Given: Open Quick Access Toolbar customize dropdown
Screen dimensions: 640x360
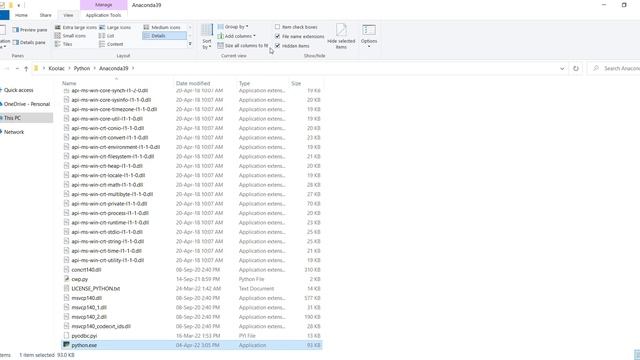Looking at the screenshot, I should tap(18, 5).
